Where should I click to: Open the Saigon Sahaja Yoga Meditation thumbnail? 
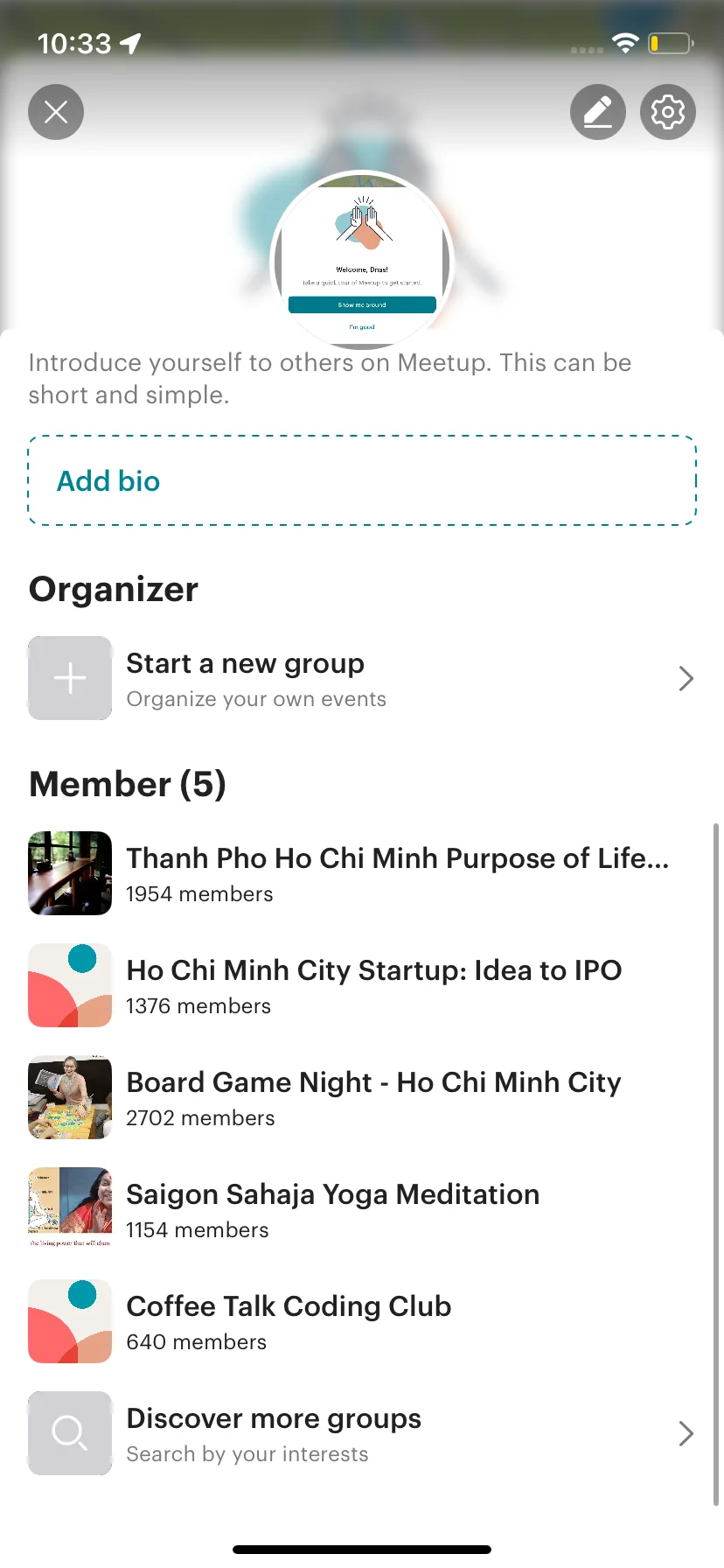coord(70,1209)
